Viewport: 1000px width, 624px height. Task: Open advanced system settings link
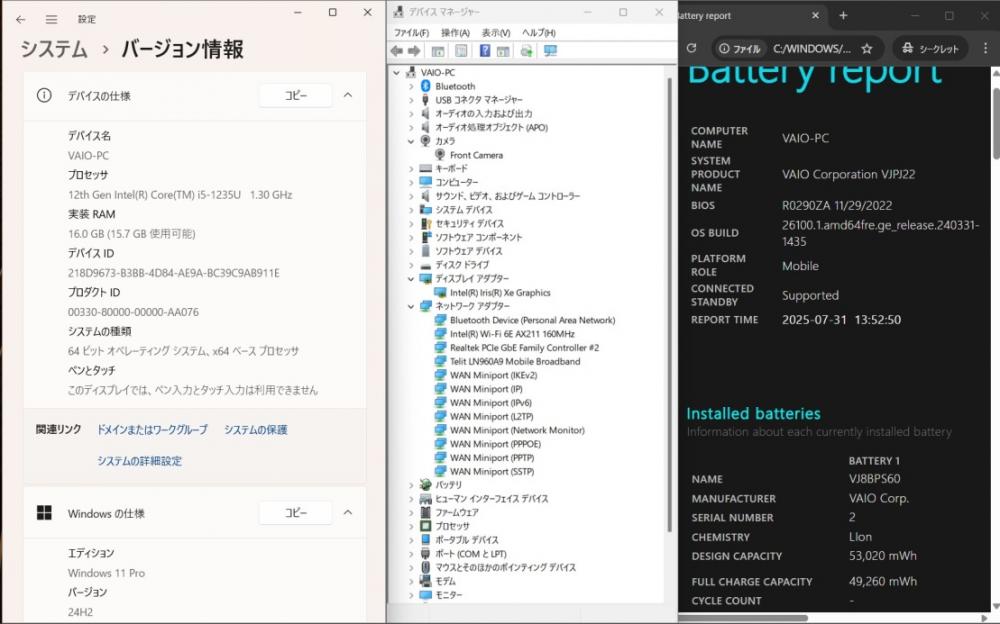139,461
